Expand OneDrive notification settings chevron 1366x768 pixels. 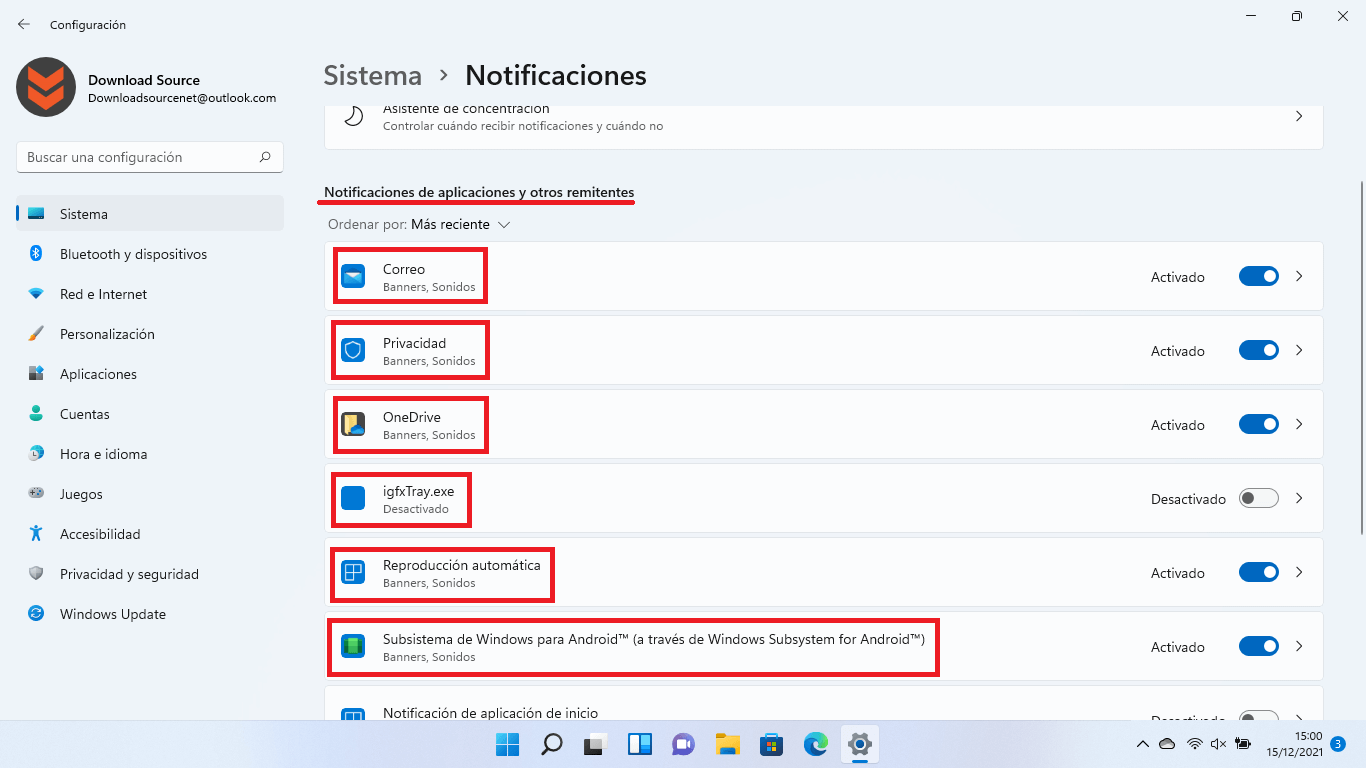click(x=1299, y=425)
